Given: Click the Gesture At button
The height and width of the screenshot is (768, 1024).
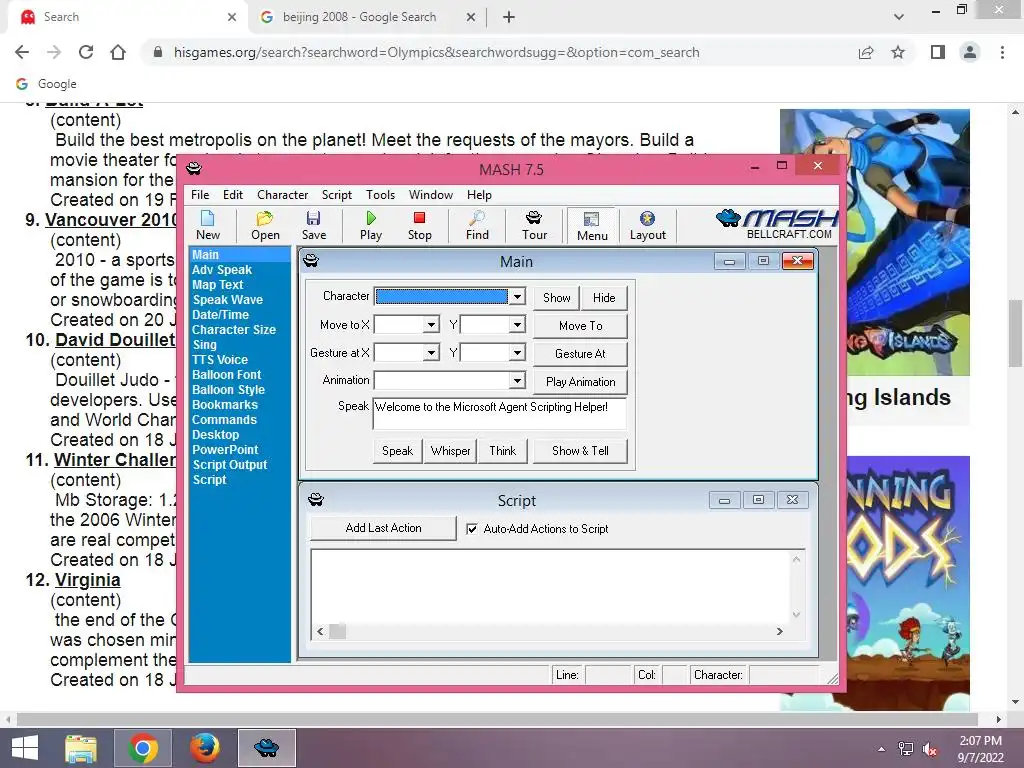Looking at the screenshot, I should (x=581, y=354).
